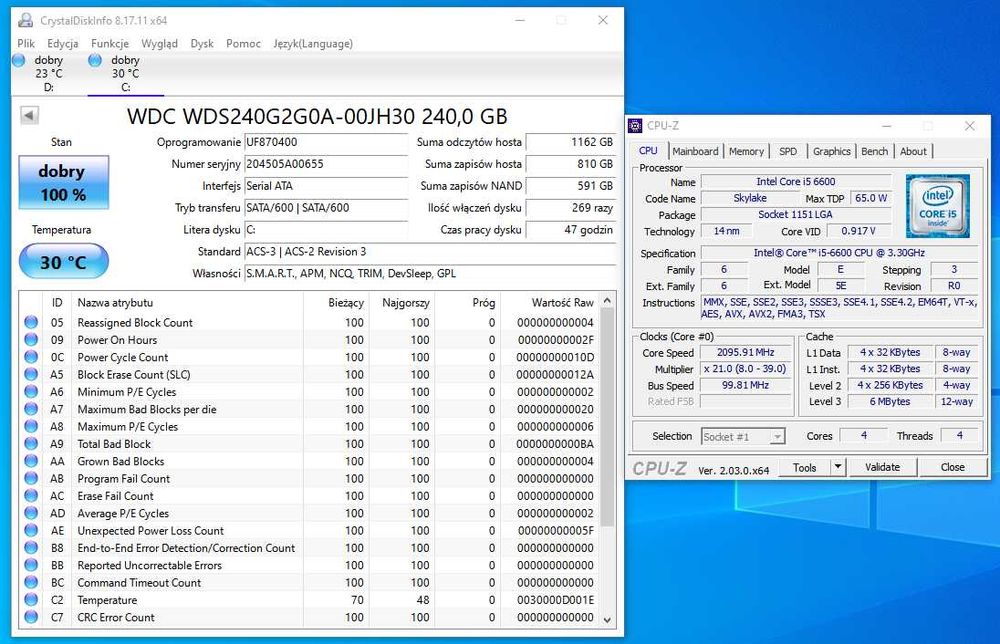Click status orb for Average P/E Cycles
This screenshot has width=1000, height=644.
31,513
